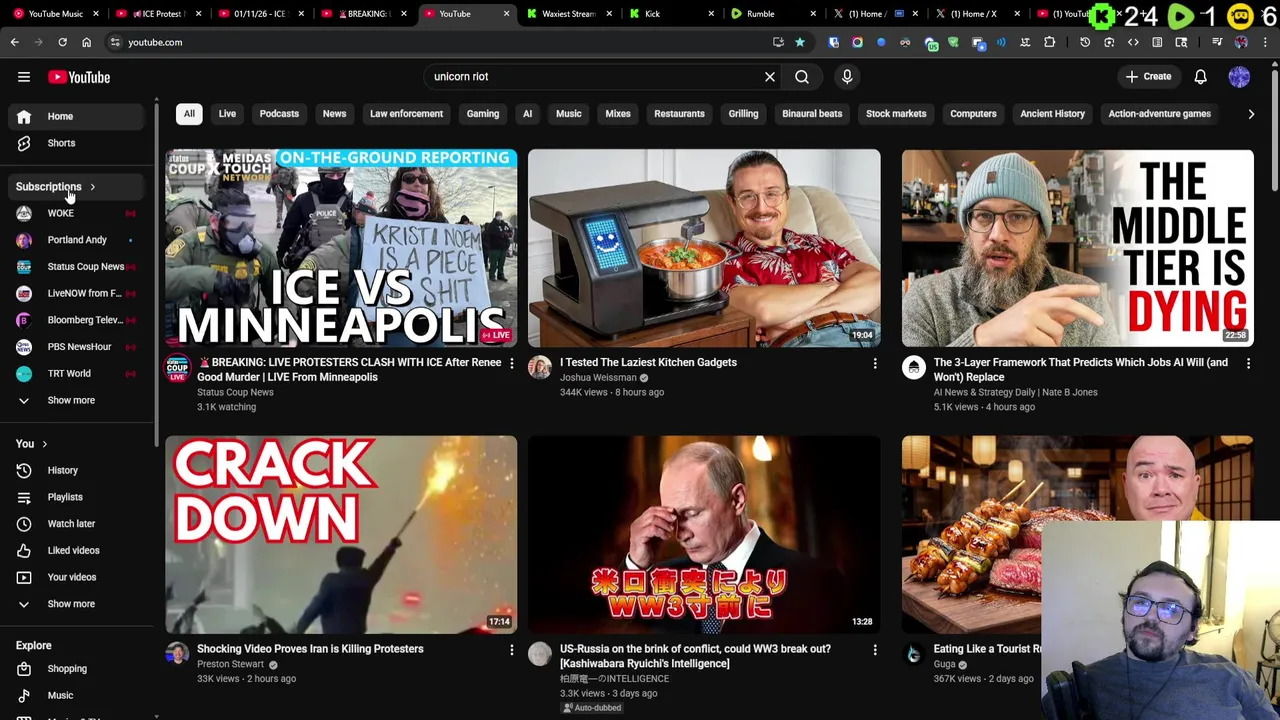Image resolution: width=1280 pixels, height=720 pixels.
Task: Select the Gaming filter chip
Action: (482, 114)
